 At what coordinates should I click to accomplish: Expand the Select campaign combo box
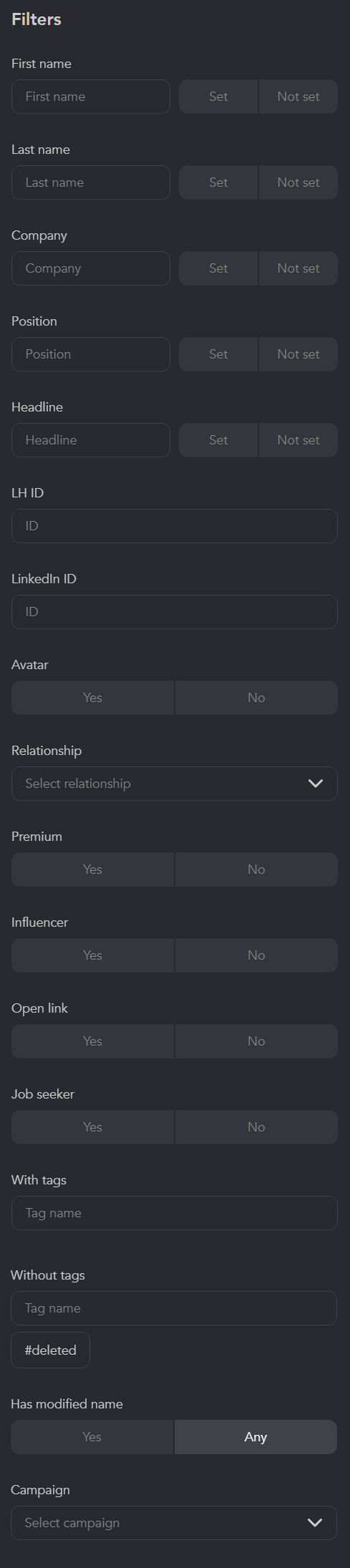[174, 1523]
